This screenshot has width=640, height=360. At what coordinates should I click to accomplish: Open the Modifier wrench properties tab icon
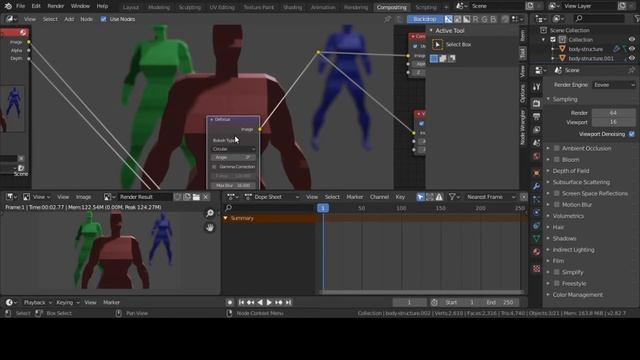pos(536,186)
